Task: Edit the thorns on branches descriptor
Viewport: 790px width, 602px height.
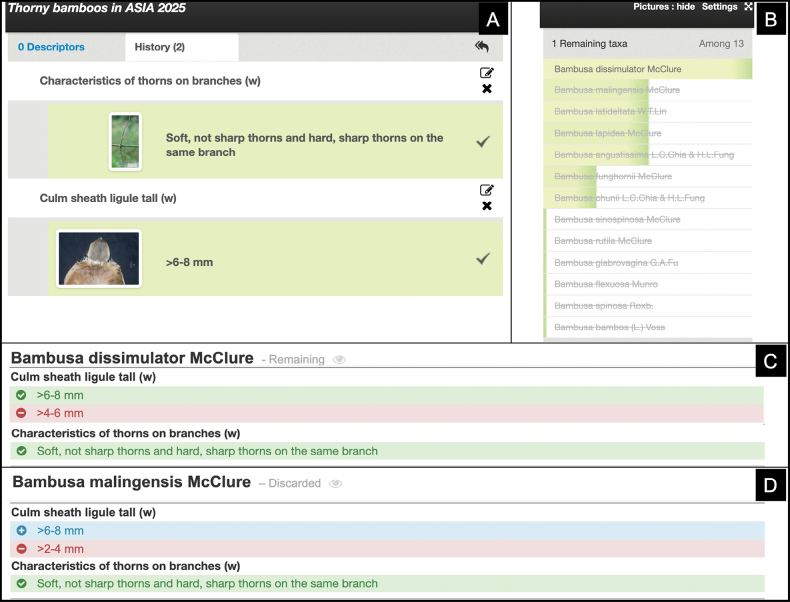Action: 486,73
